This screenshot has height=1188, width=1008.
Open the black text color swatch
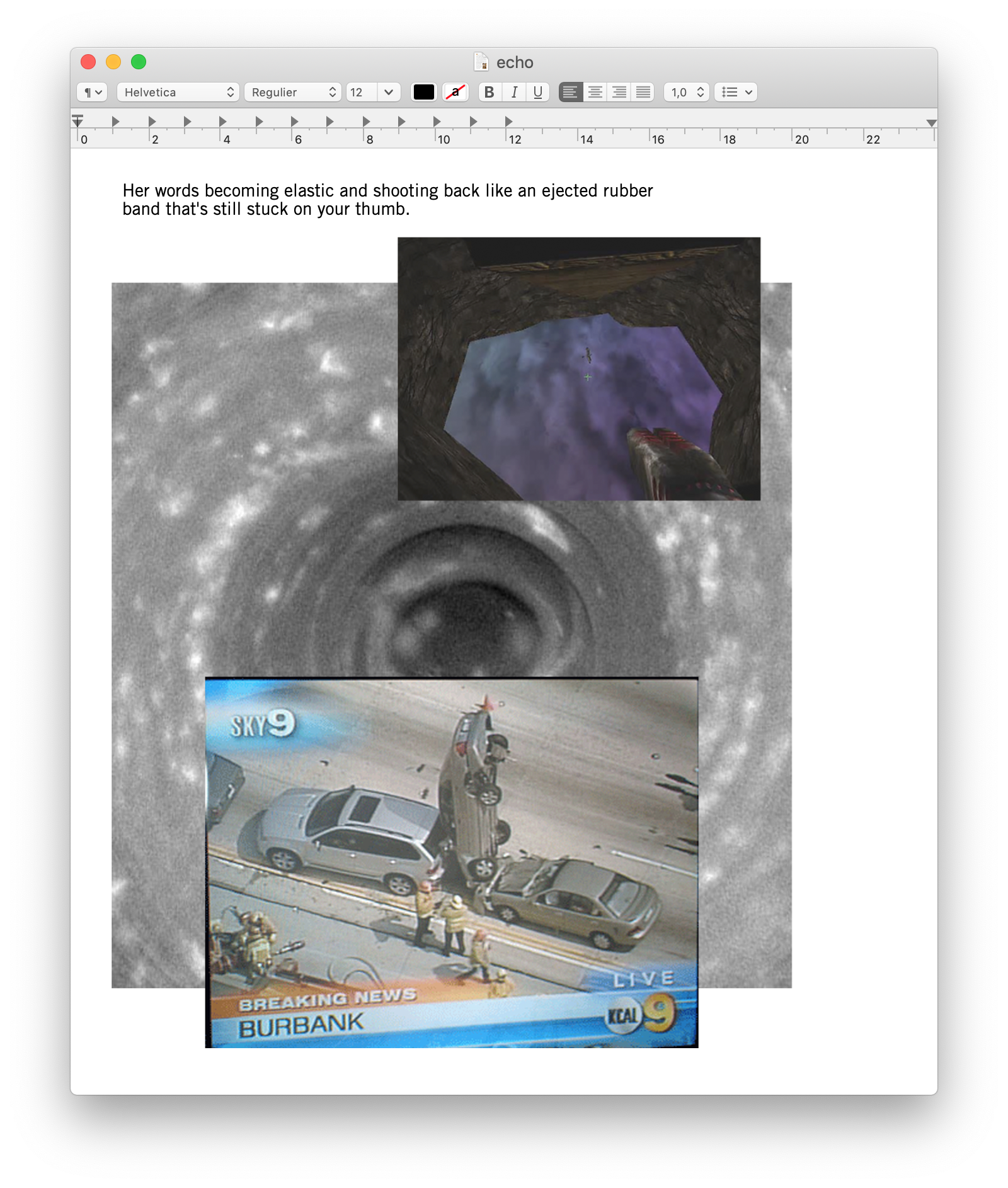click(x=423, y=92)
